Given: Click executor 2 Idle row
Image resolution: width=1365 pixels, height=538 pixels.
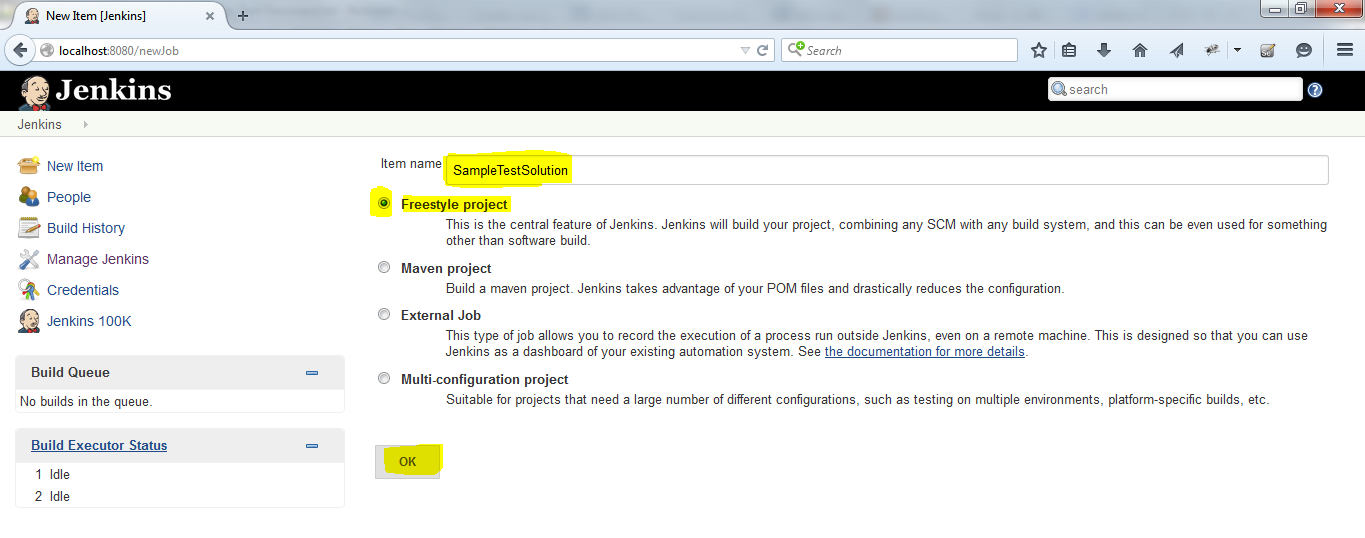Looking at the screenshot, I should [x=180, y=496].
